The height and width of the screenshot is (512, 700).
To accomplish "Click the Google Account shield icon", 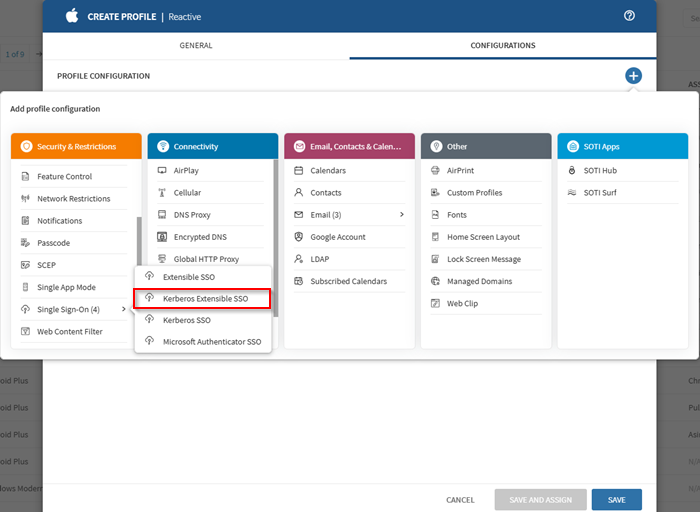I will [300, 237].
